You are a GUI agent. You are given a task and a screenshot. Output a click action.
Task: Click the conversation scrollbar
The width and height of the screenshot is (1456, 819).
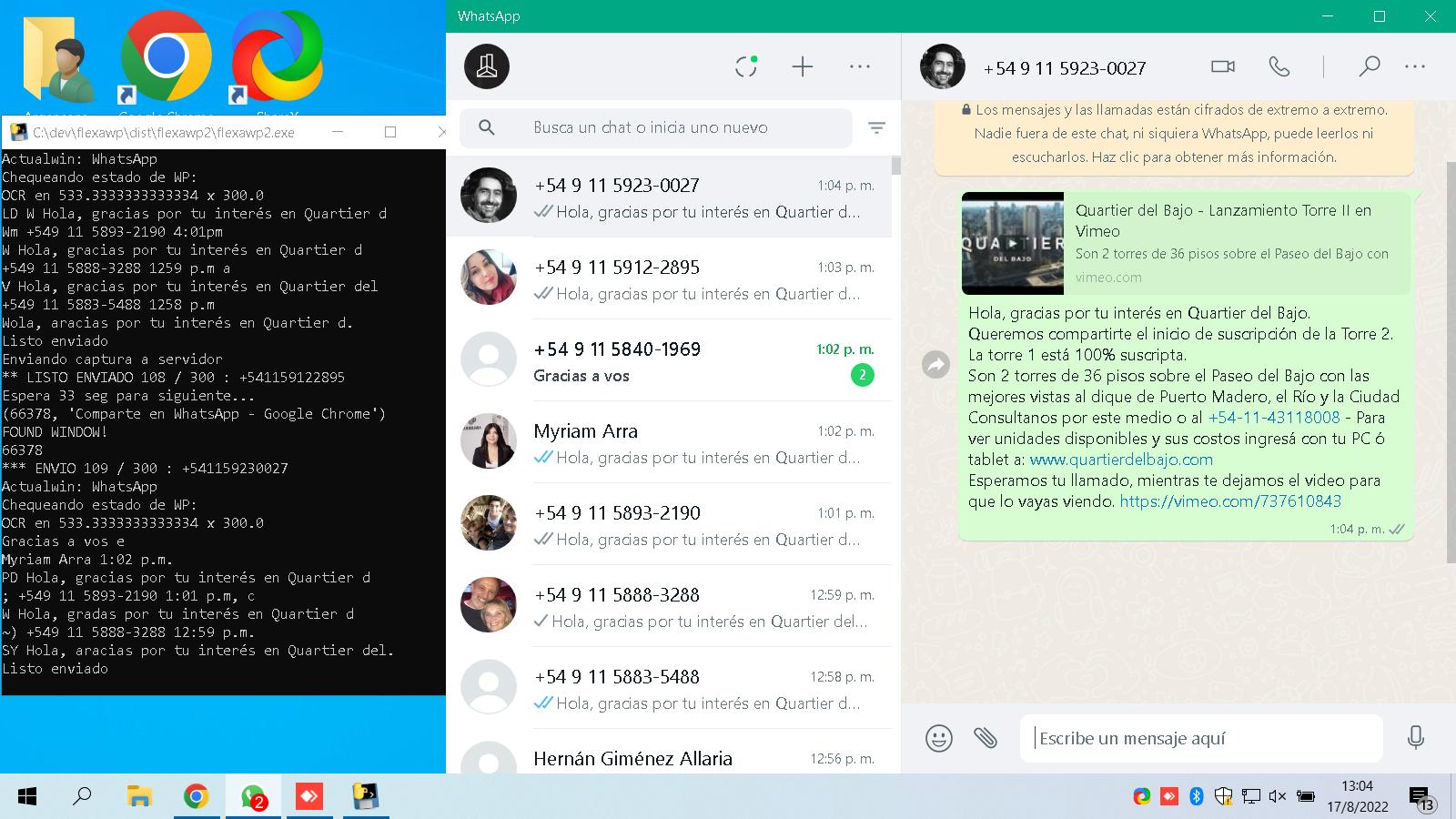click(x=1451, y=364)
